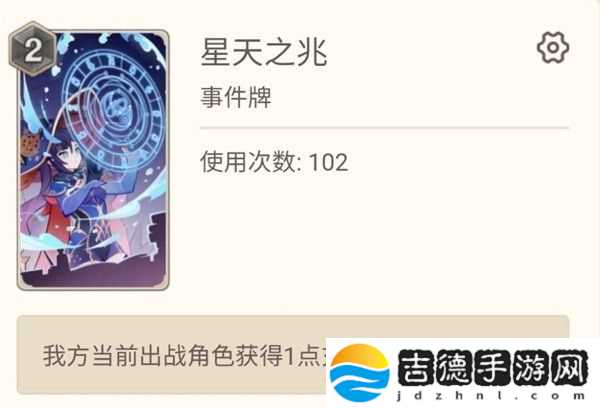Open the 吉德手游网 site name
The width and height of the screenshot is (600, 408).
pos(493,367)
